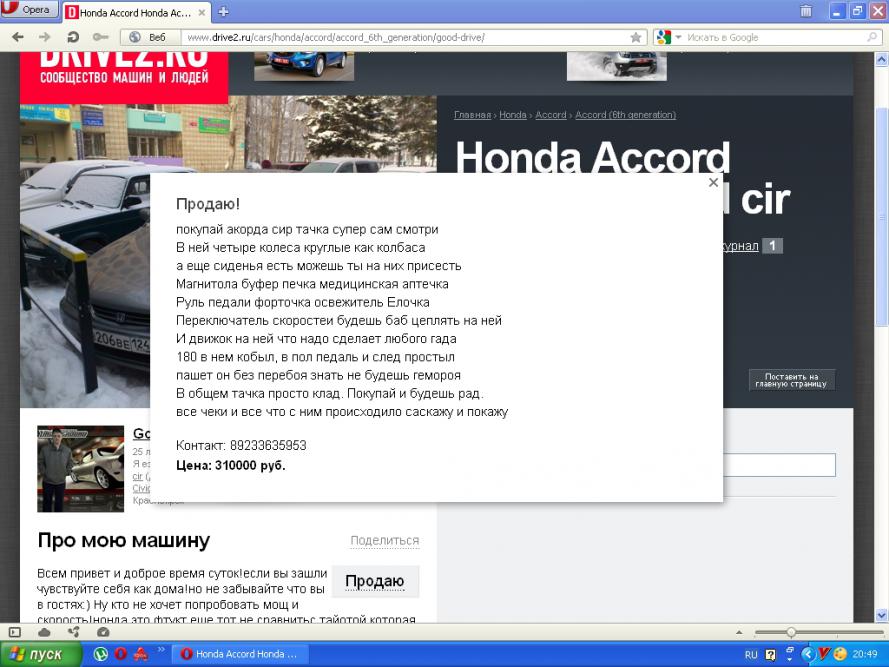889x667 pixels.
Task: Follow the 'Honda' breadcrumb link
Action: click(513, 115)
